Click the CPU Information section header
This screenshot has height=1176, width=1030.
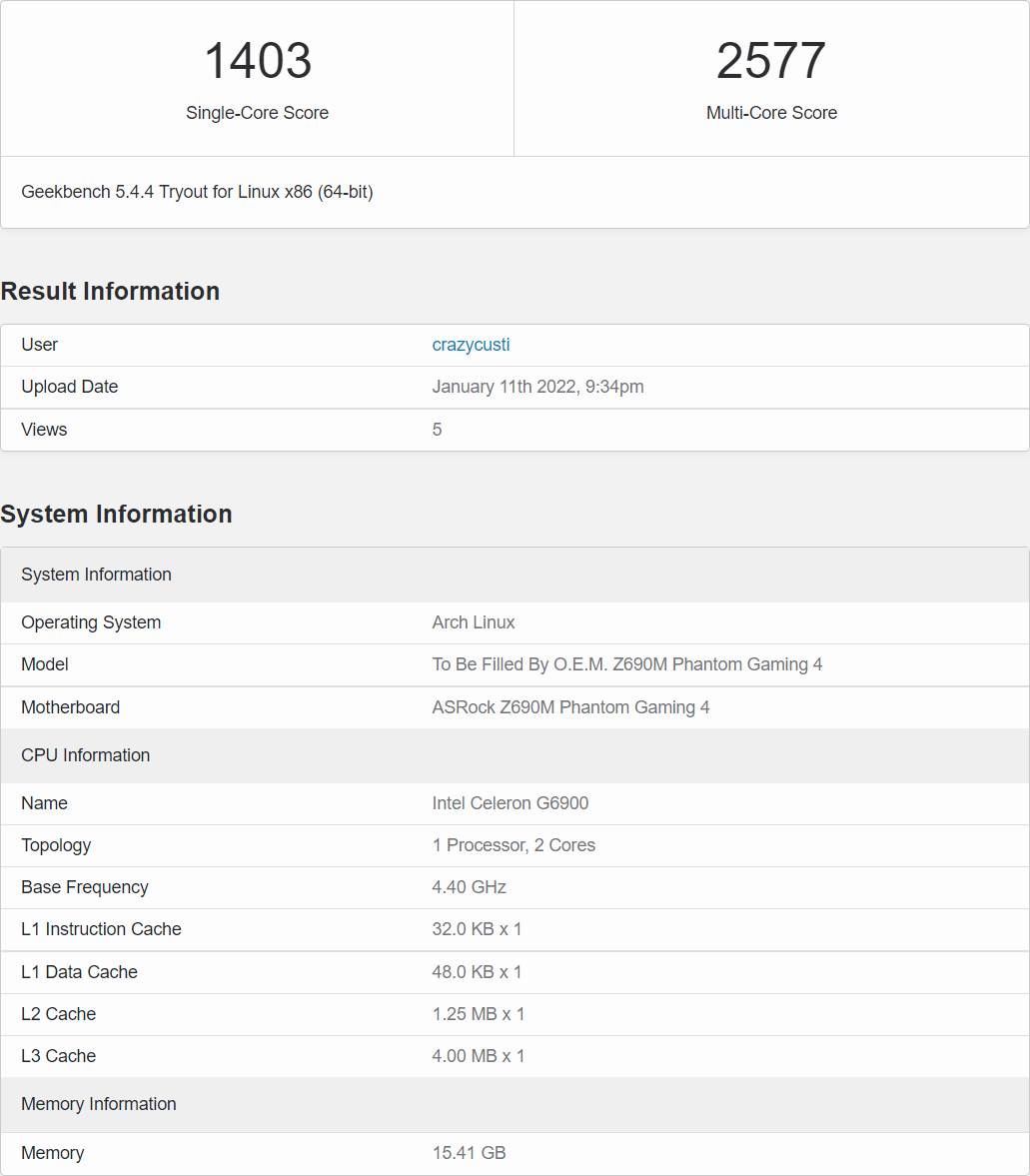85,755
